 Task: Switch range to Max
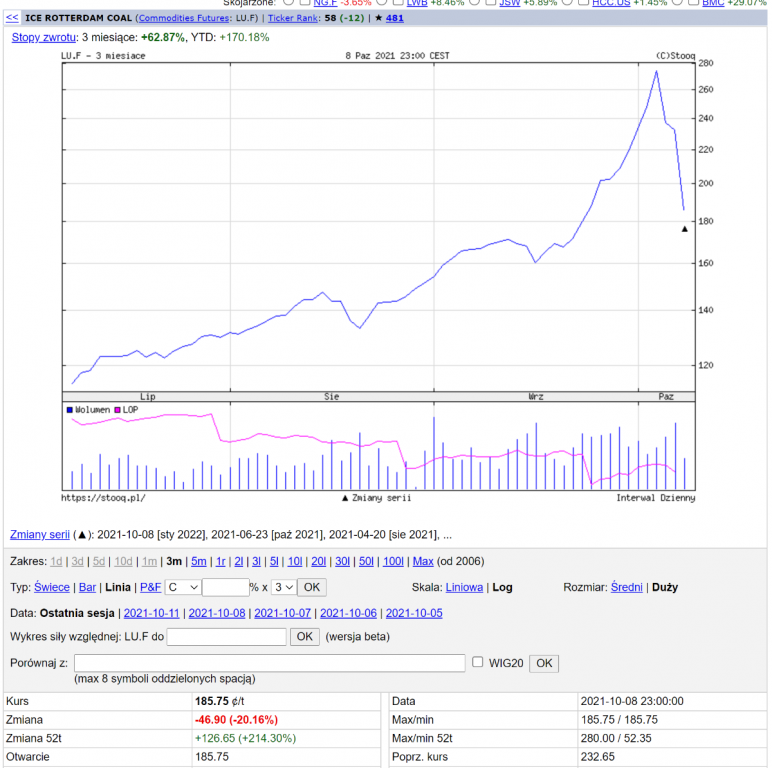point(423,561)
